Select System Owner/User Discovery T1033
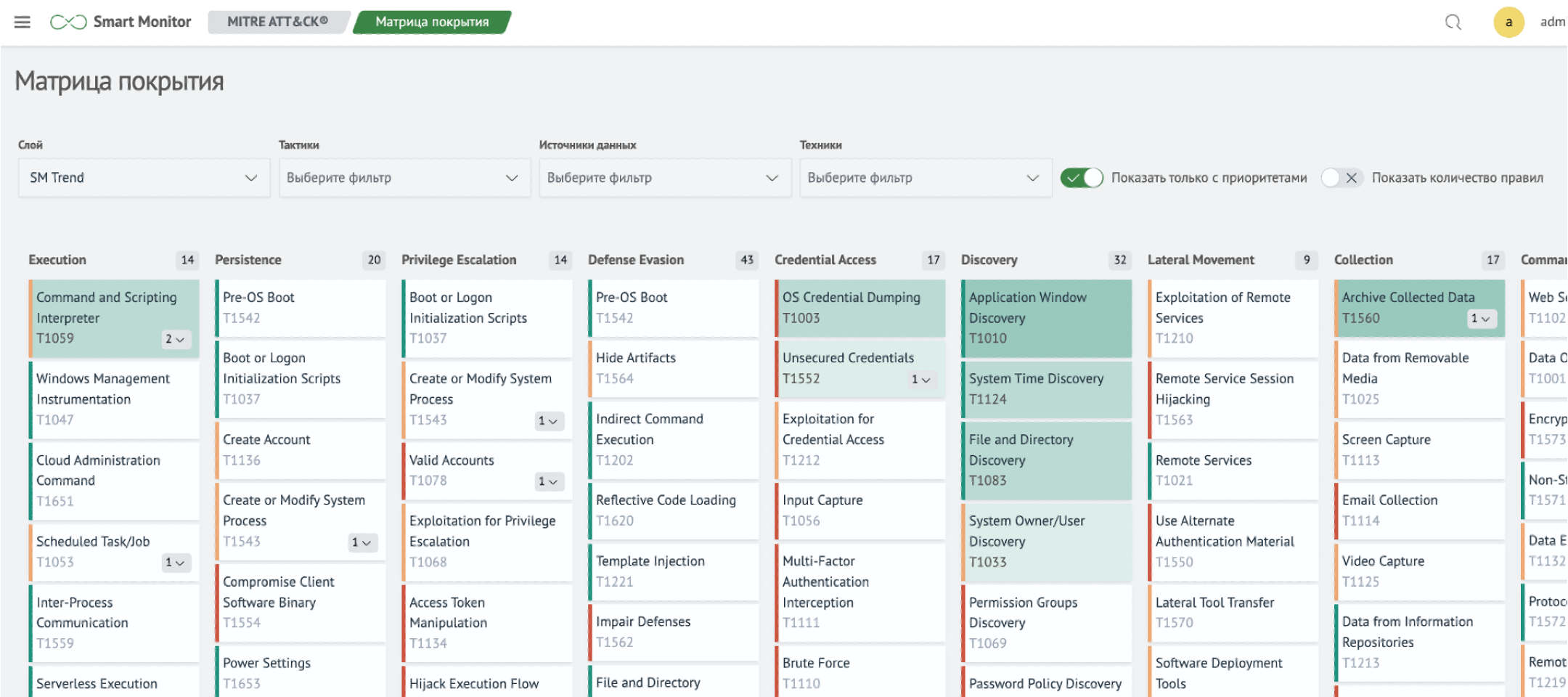This screenshot has width=1568, height=697. coord(1047,542)
